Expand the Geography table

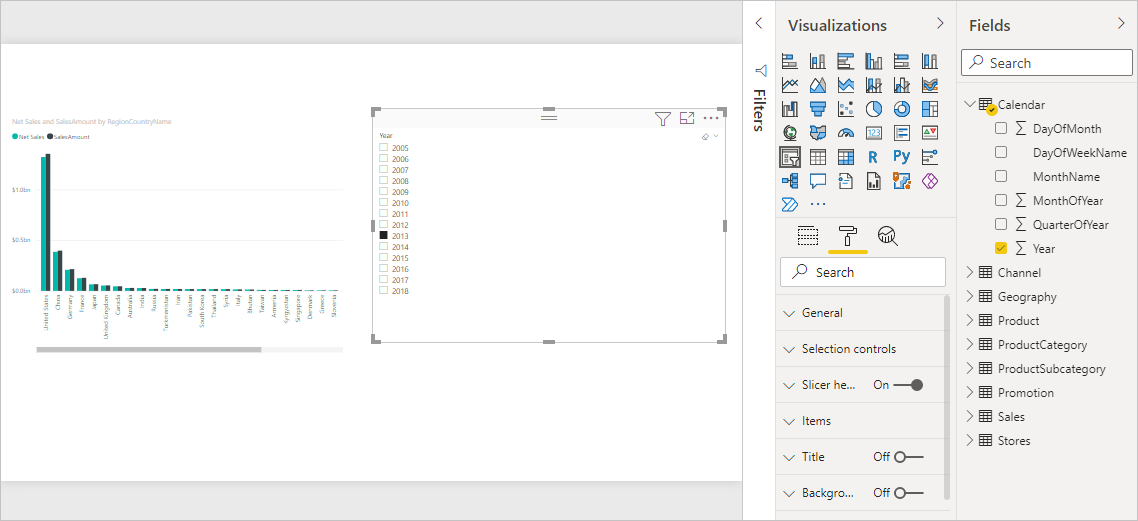[x=969, y=296]
